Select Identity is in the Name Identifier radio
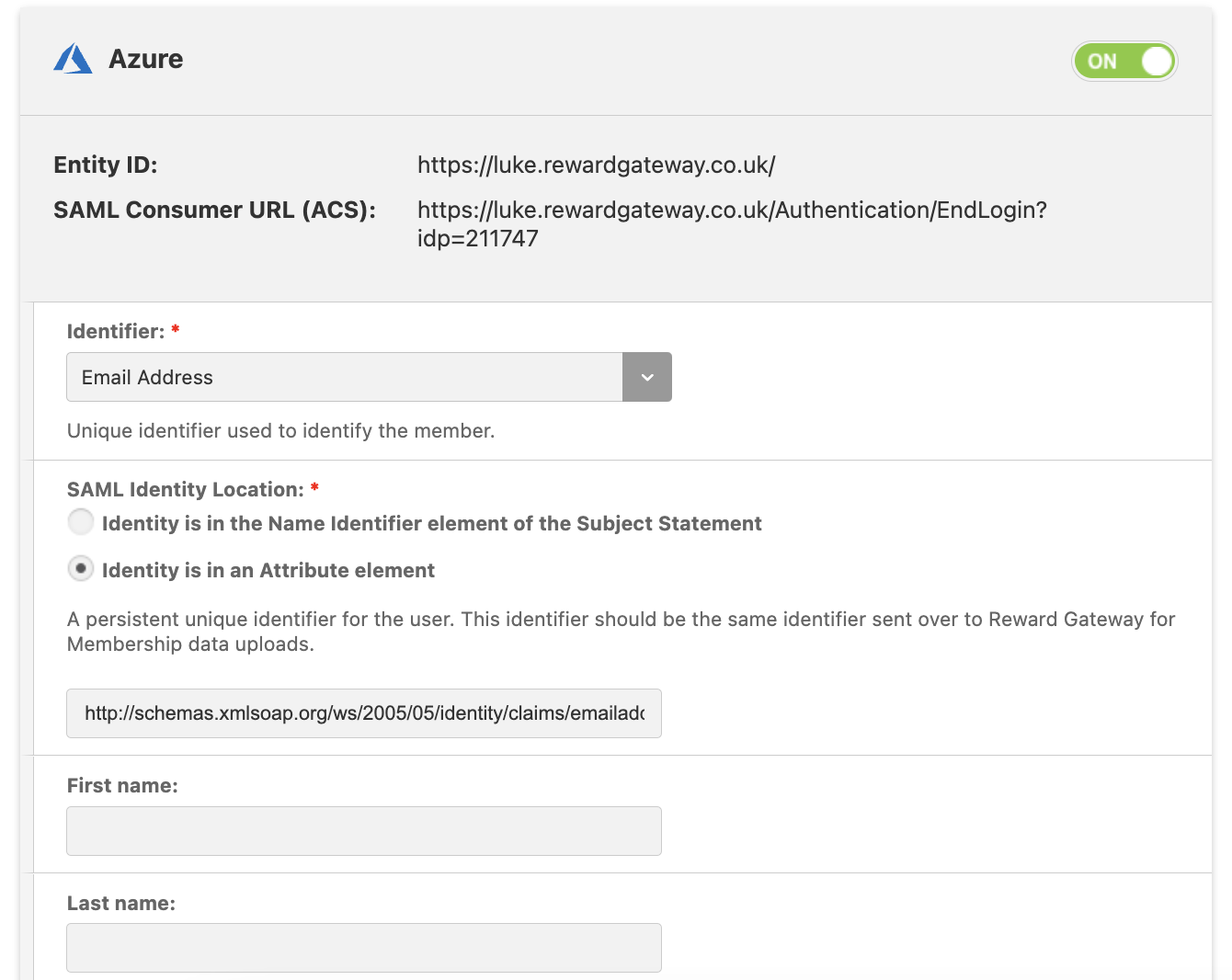This screenshot has width=1232, height=980. (x=81, y=522)
